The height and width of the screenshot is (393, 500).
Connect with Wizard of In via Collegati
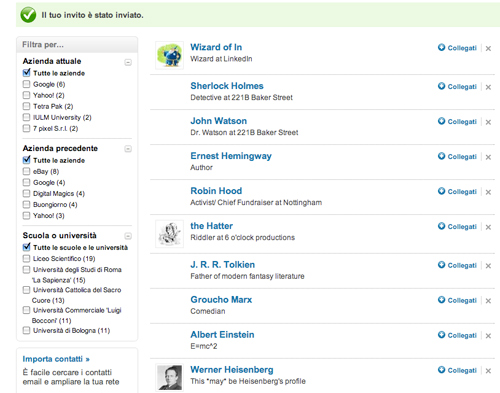(457, 48)
